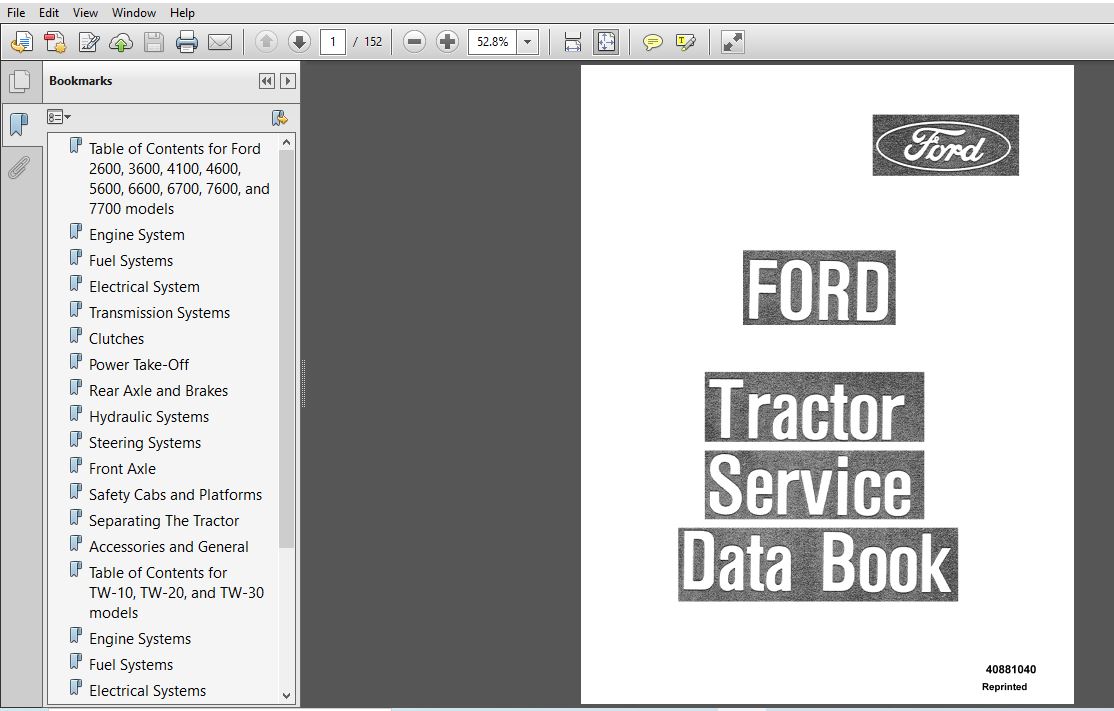The height and width of the screenshot is (711, 1114).
Task: Click the bookmarks vertical scrollbar thumb
Action: coord(286,349)
